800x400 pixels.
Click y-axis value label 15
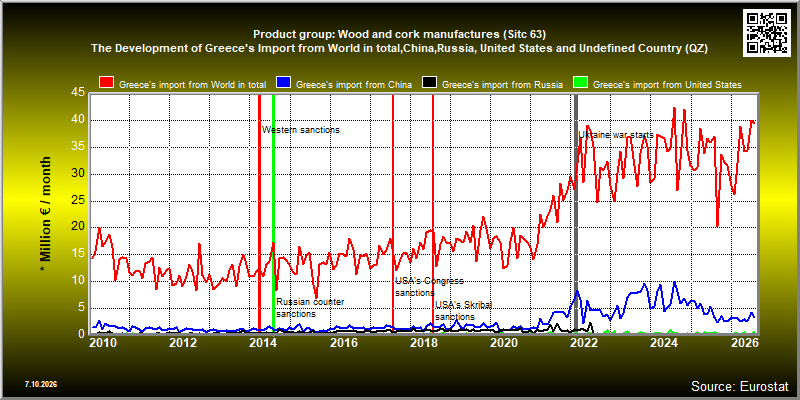[x=78, y=254]
